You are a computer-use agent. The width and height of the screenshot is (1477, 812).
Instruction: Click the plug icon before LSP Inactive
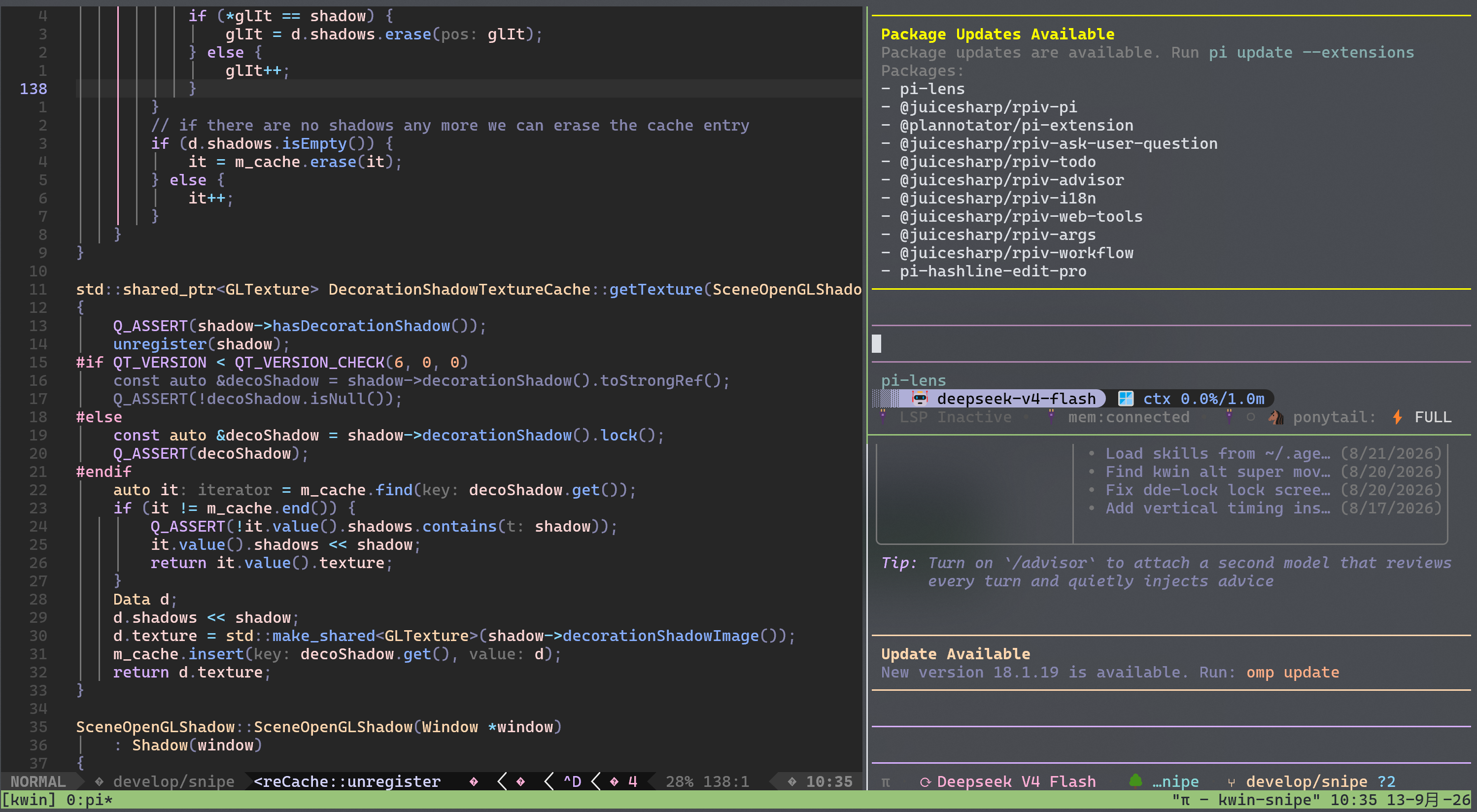[x=884, y=417]
